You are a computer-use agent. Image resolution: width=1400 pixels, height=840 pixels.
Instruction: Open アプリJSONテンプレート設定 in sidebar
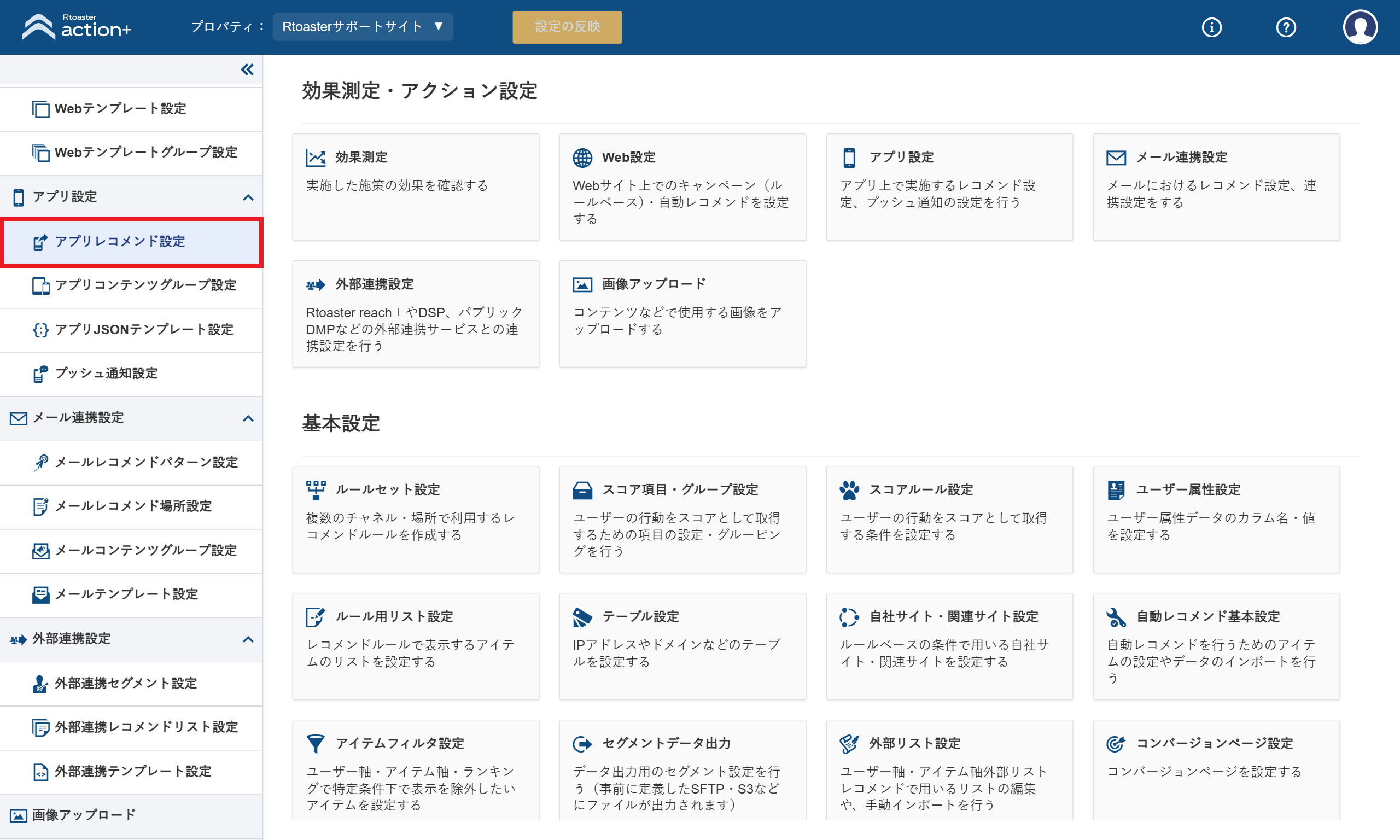coord(131,329)
